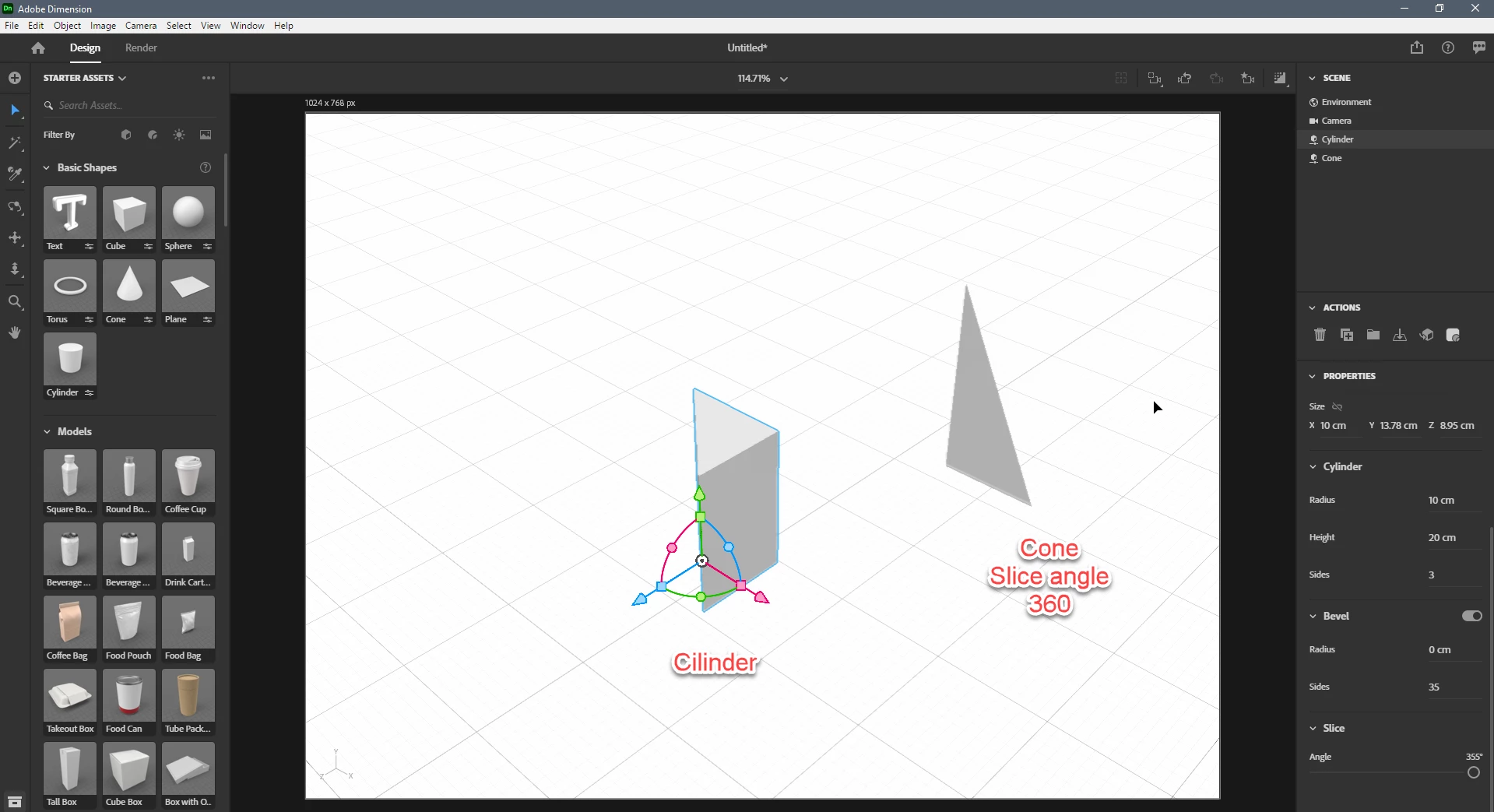Open the assets panel more options
This screenshot has width=1494, height=812.
(x=209, y=78)
